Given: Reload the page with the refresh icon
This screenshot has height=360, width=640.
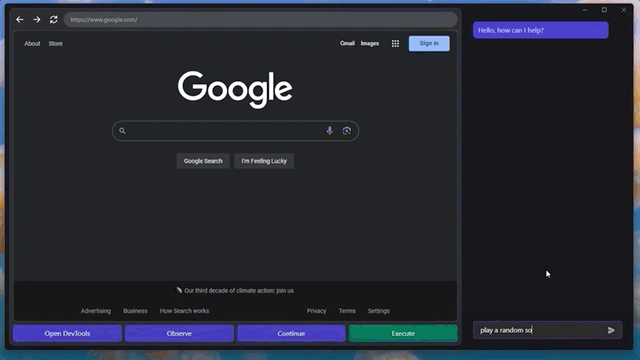Looking at the screenshot, I should (x=53, y=20).
